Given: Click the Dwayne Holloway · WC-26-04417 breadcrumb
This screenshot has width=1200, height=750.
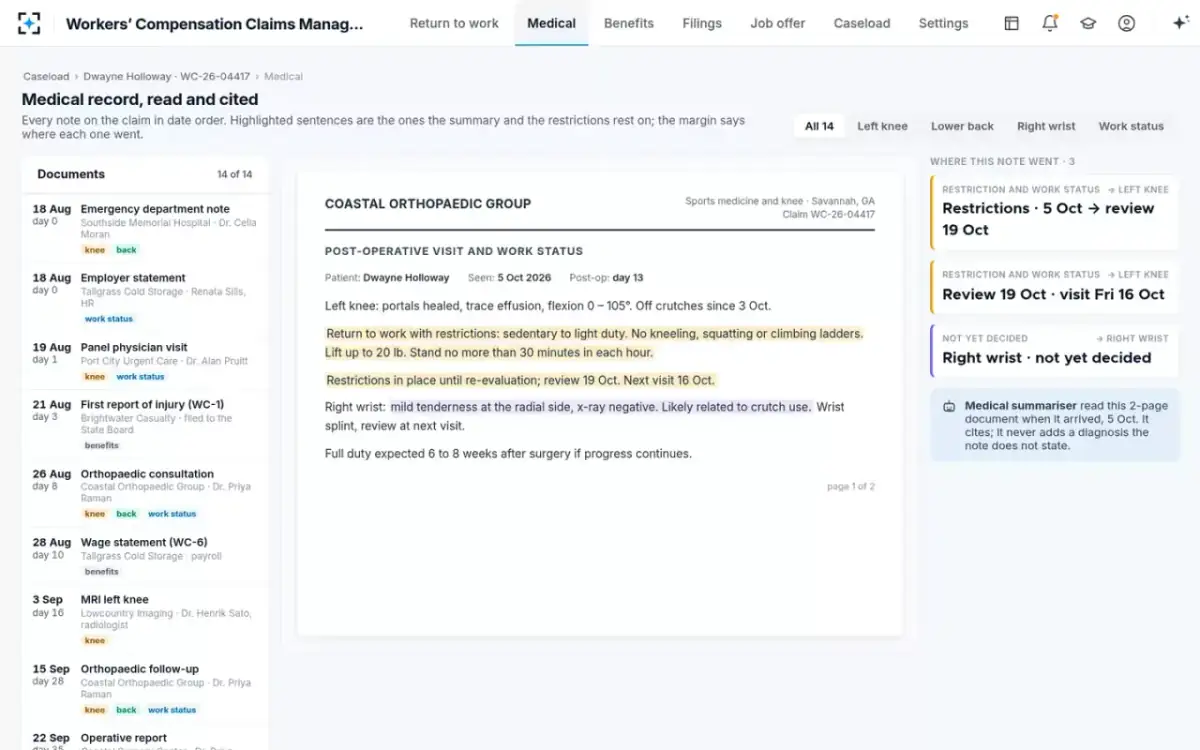Looking at the screenshot, I should click(167, 76).
